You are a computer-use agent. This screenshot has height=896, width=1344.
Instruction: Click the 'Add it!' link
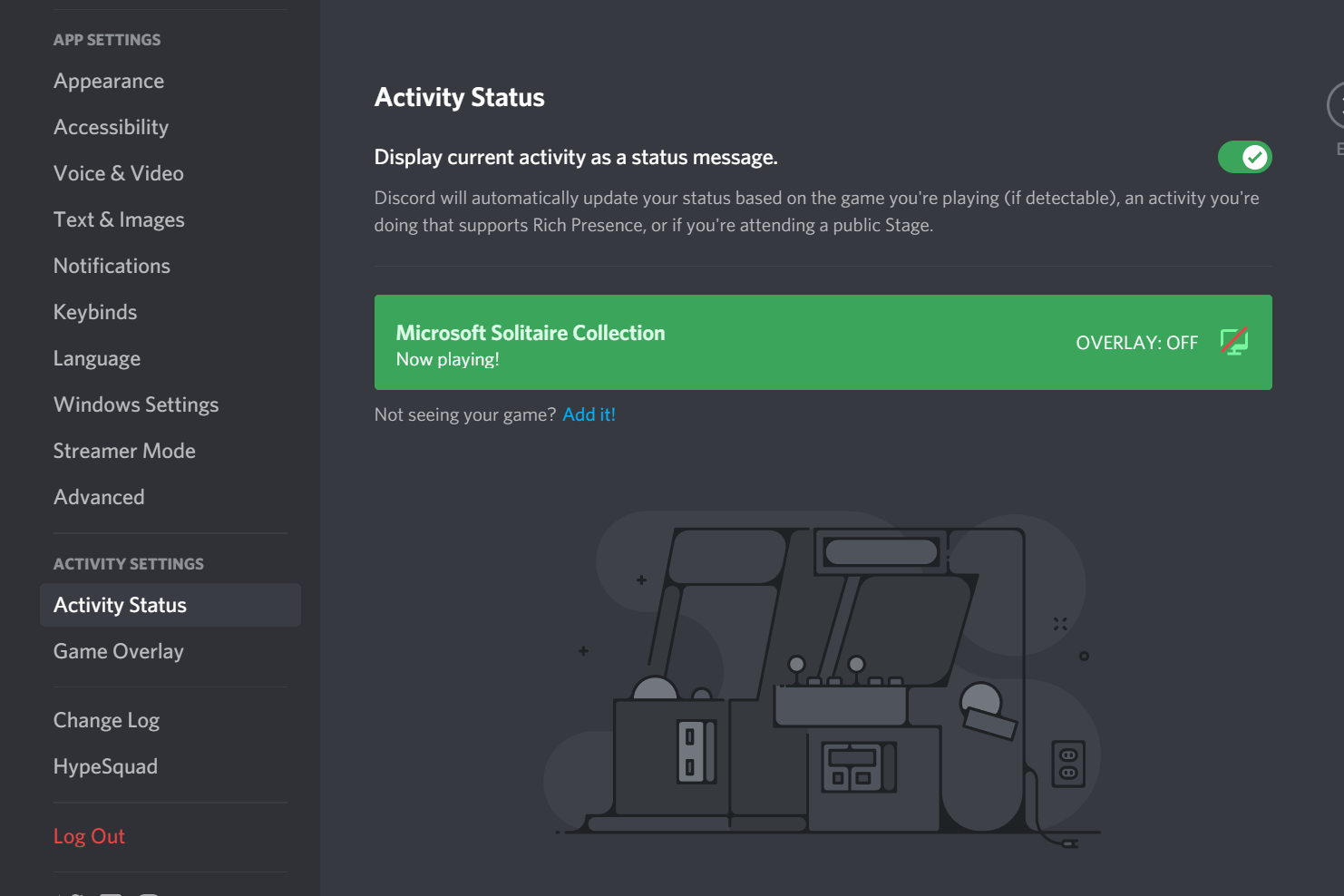click(589, 414)
